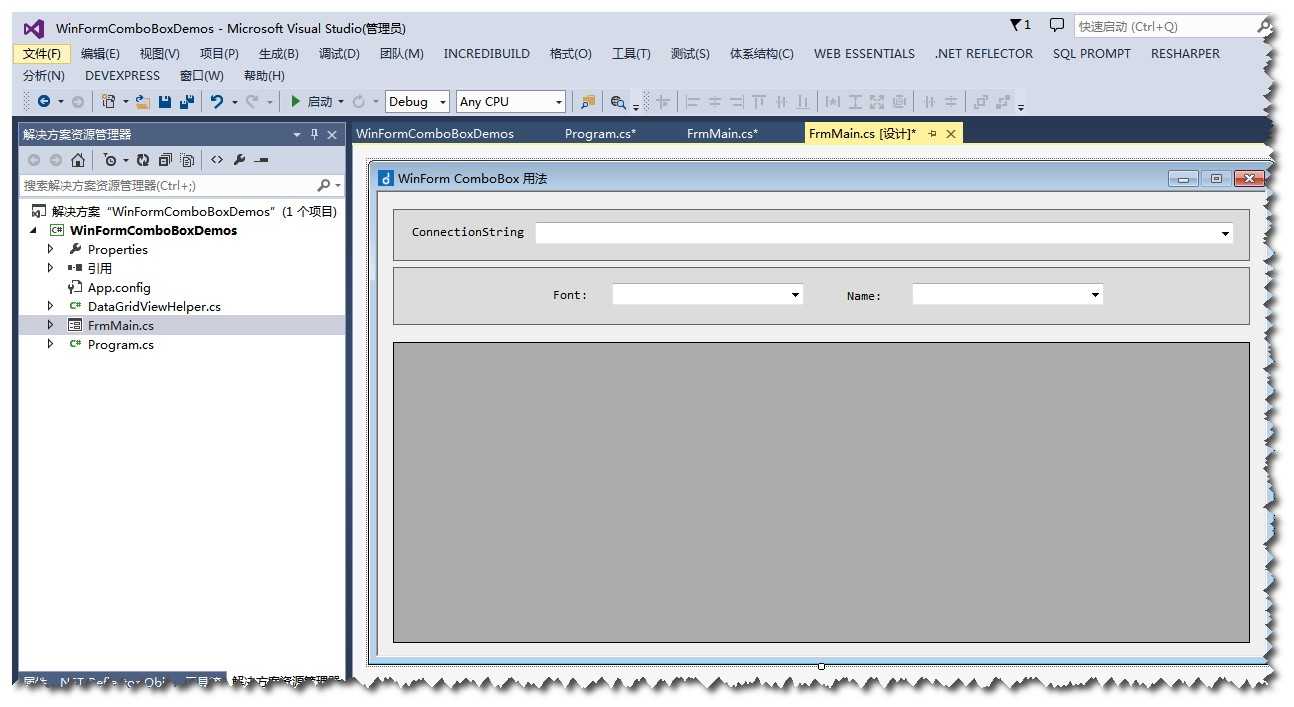Viewport: 1294px width, 707px height.
Task: Click the Align Tops layout icon
Action: coord(759,102)
